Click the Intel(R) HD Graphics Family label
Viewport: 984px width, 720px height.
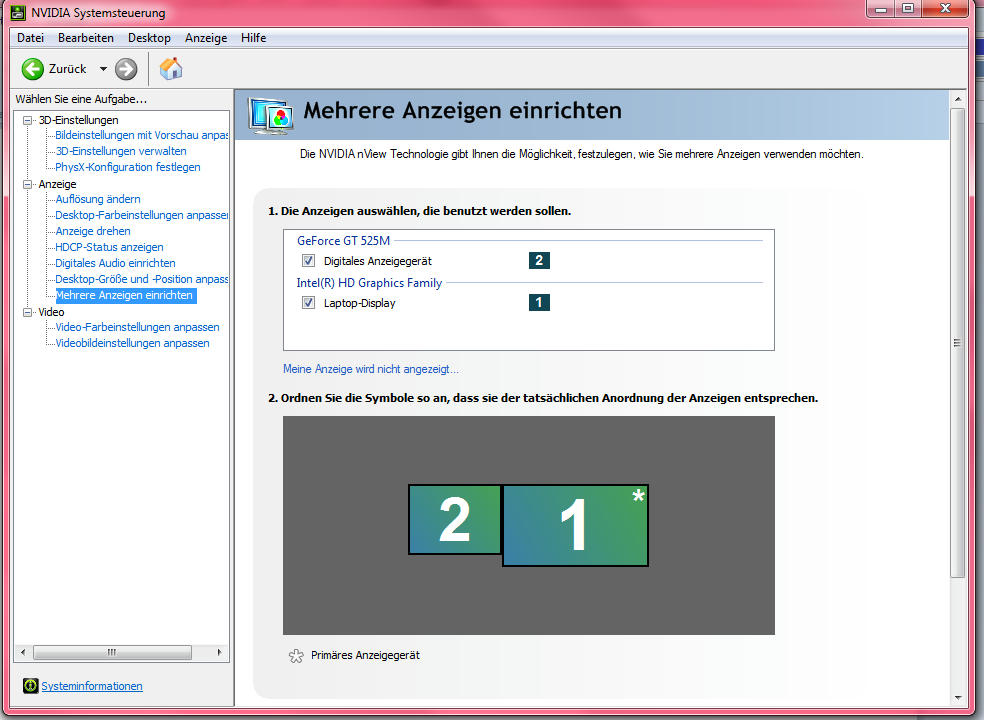point(369,283)
